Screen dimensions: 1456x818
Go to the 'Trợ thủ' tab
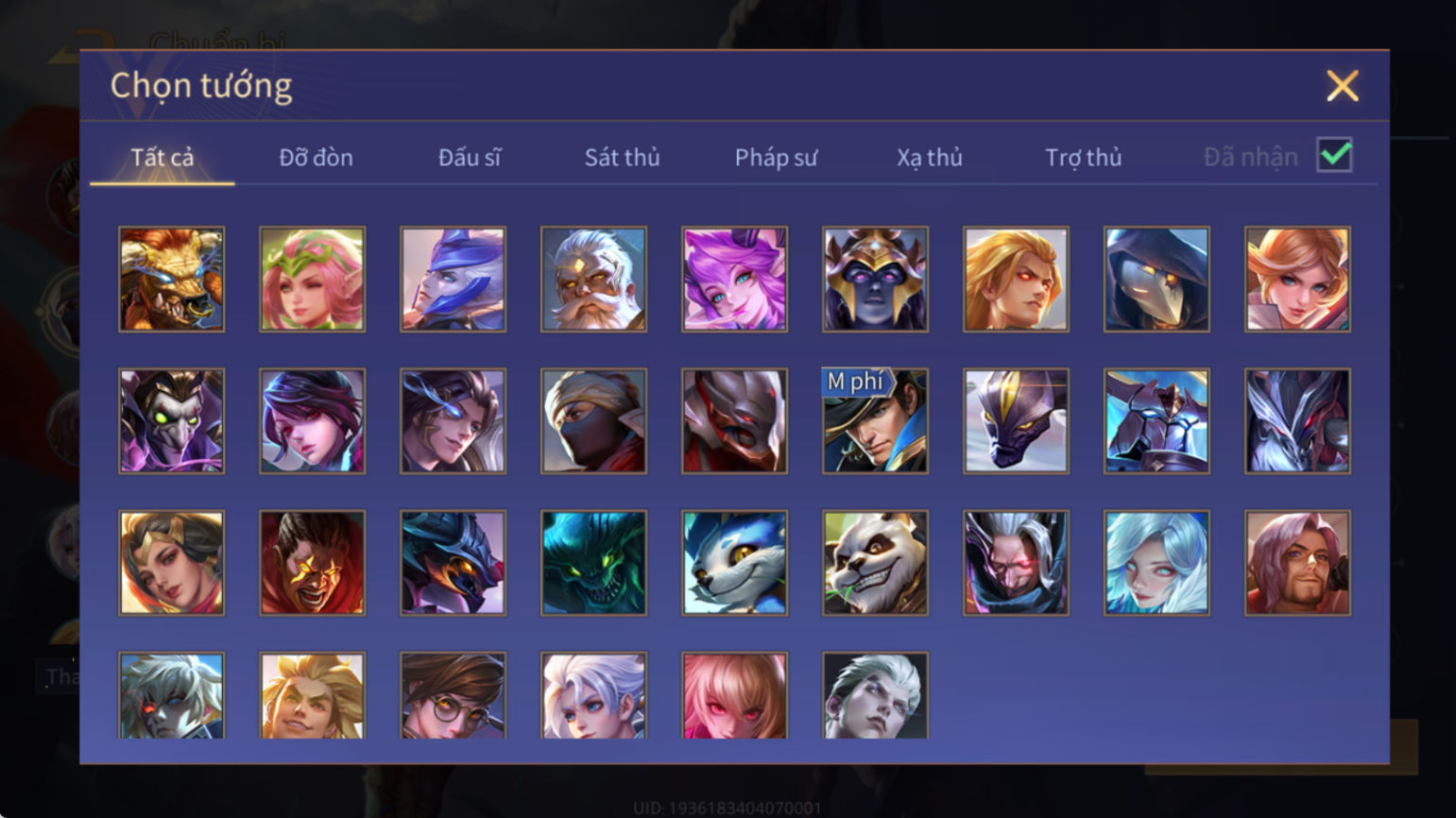tap(1083, 157)
